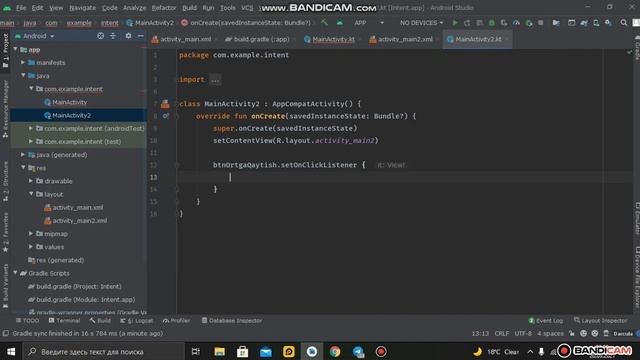Screen dimensions: 640x360
Task: Click the fold toggle beside setOnClickListener line
Action: pyautogui.click(x=177, y=165)
